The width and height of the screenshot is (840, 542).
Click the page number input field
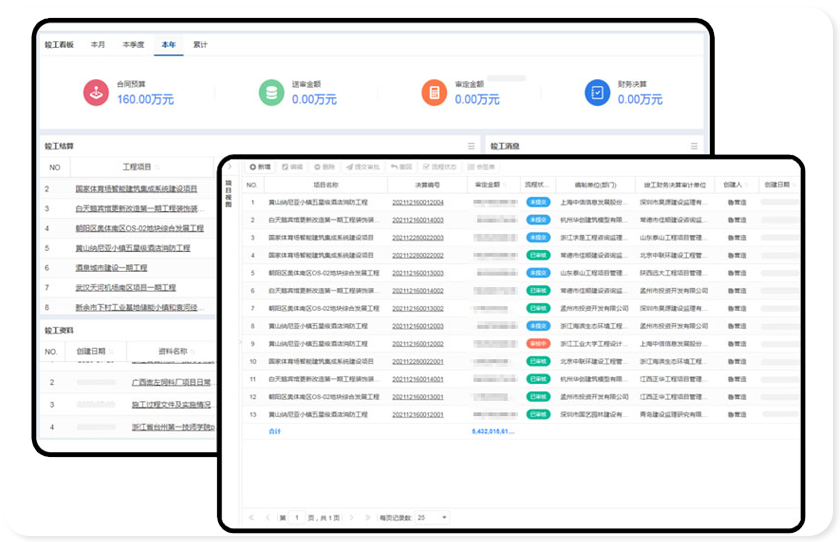coord(297,517)
